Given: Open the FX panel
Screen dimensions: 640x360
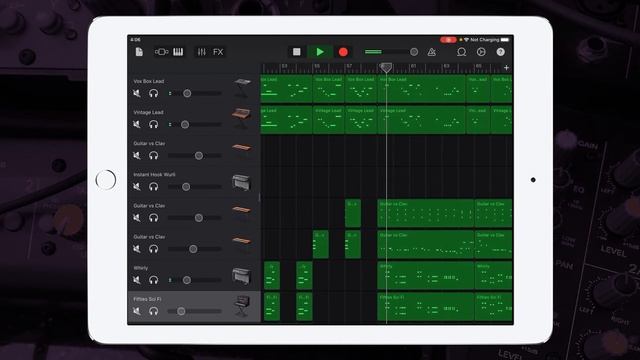Looking at the screenshot, I should (x=218, y=52).
